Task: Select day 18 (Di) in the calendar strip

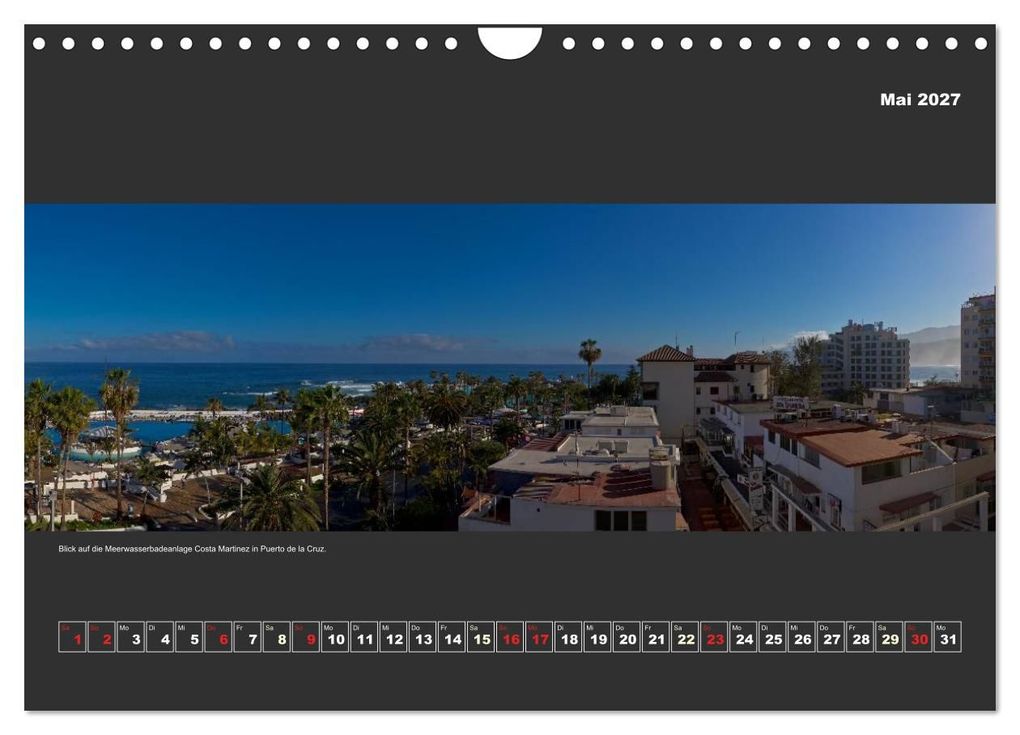Action: coord(569,637)
